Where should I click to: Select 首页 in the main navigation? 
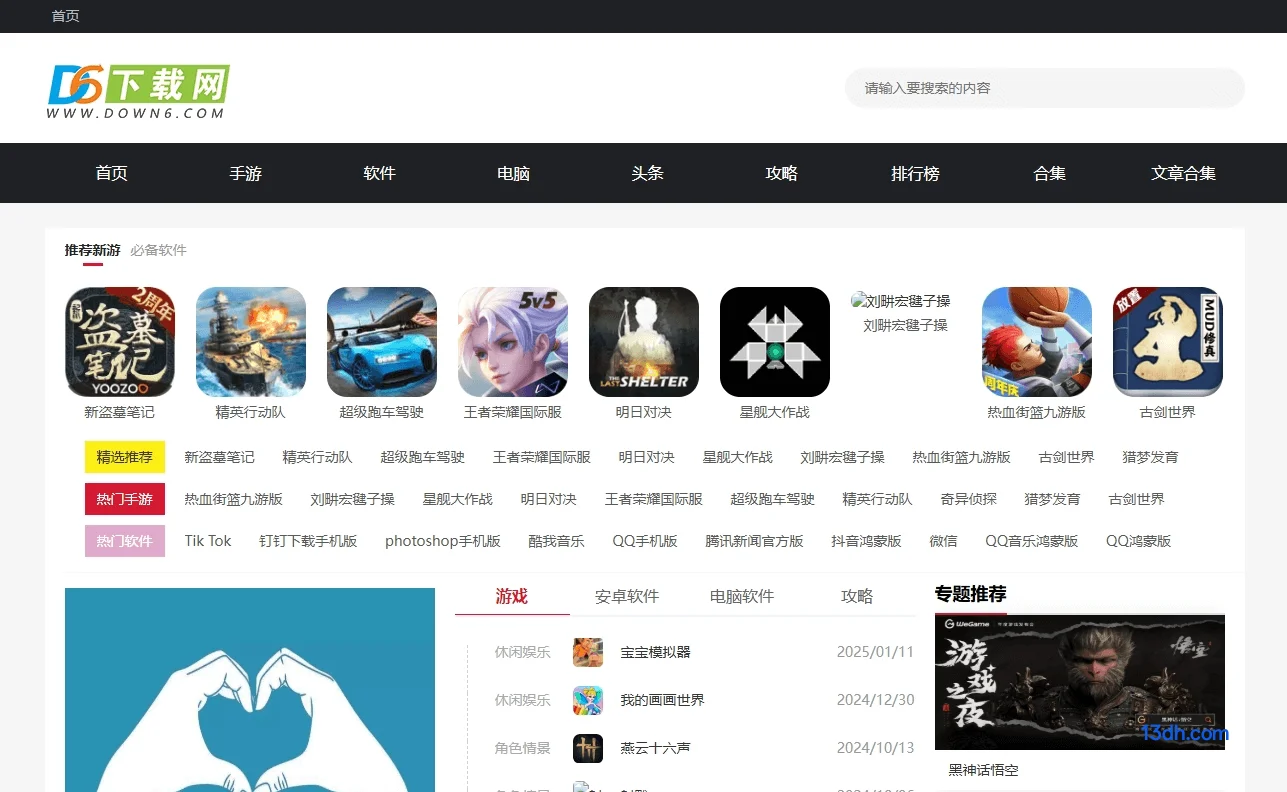(112, 173)
